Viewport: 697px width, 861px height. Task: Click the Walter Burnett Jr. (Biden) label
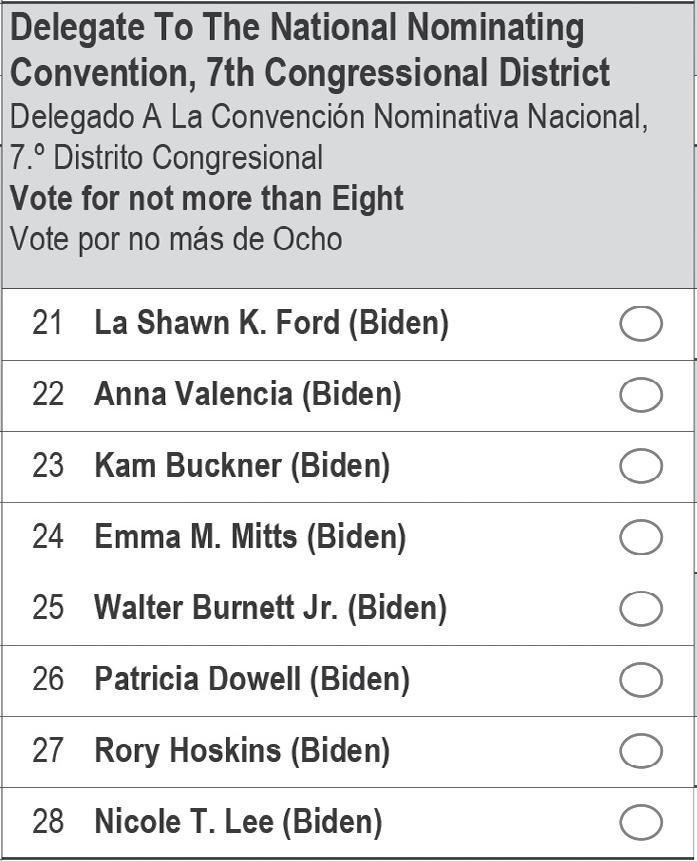pyautogui.click(x=270, y=608)
